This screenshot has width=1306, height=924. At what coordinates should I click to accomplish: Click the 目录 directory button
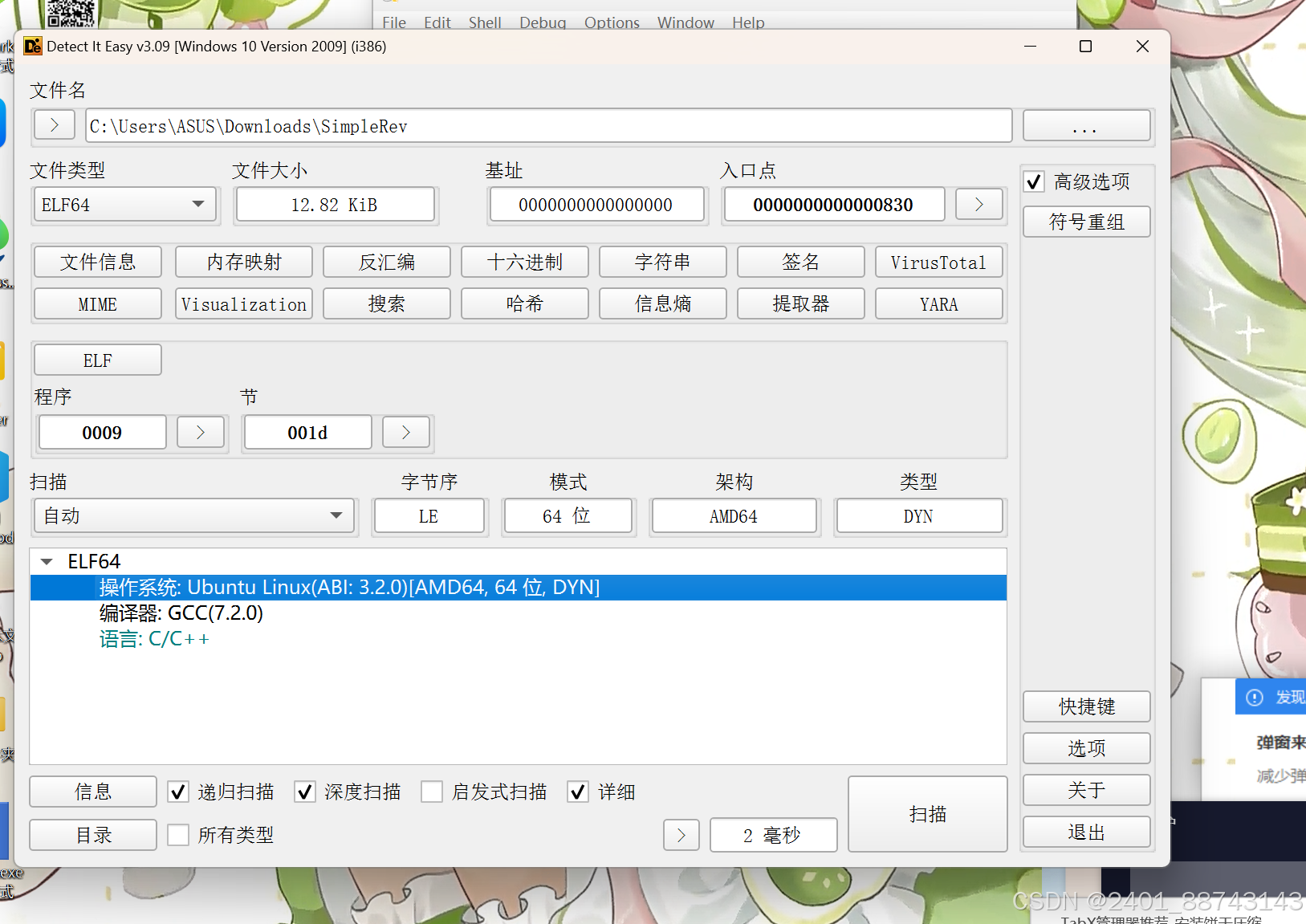pyautogui.click(x=93, y=835)
